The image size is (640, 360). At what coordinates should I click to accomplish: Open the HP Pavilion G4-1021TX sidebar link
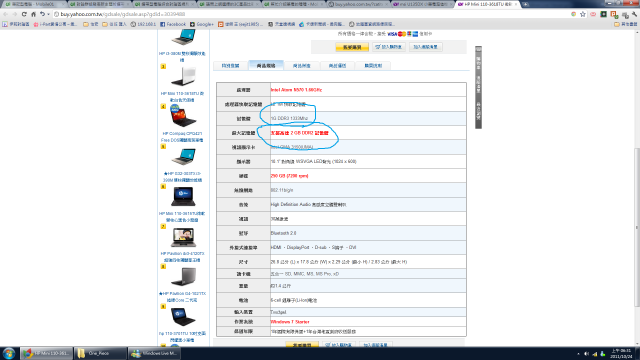tap(182, 297)
